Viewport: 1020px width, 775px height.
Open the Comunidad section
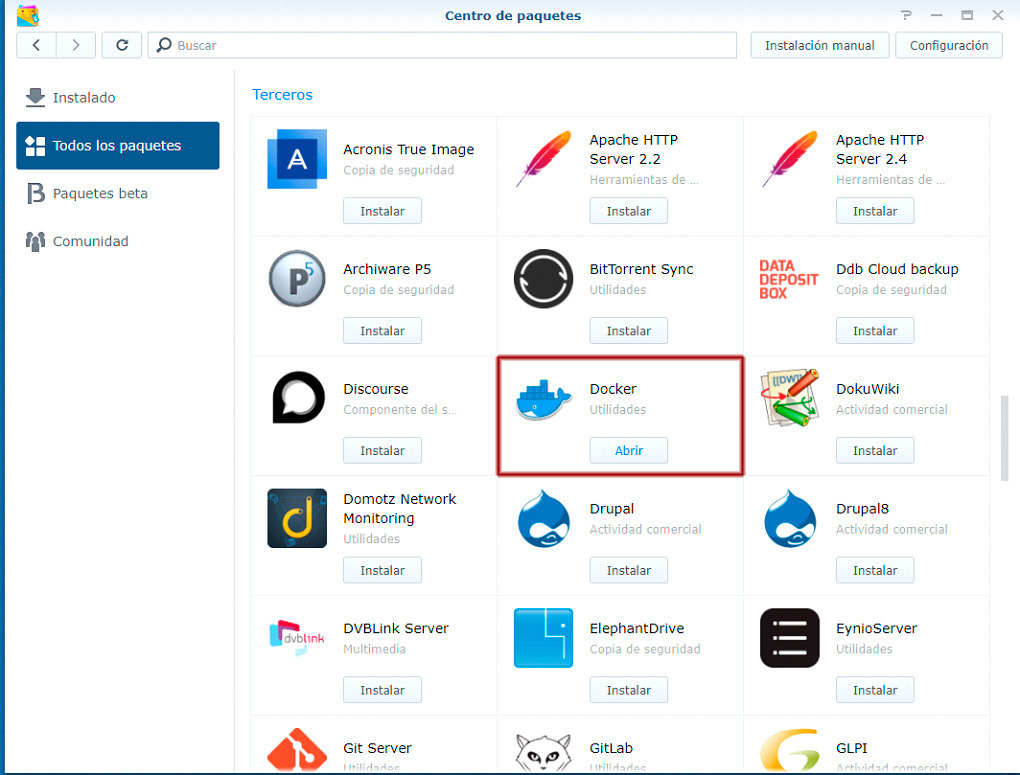click(118, 241)
